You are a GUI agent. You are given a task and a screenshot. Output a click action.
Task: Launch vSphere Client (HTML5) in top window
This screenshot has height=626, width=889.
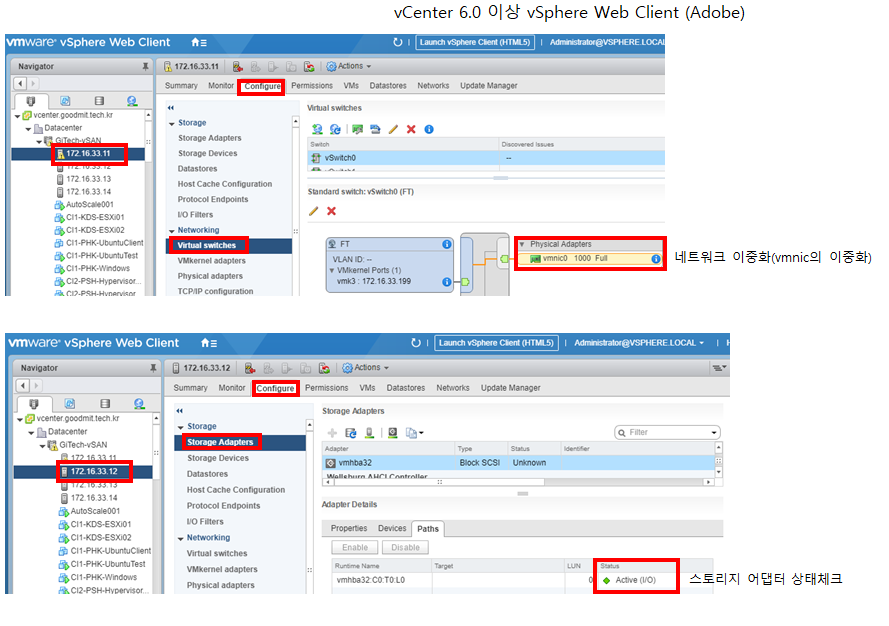pos(475,43)
